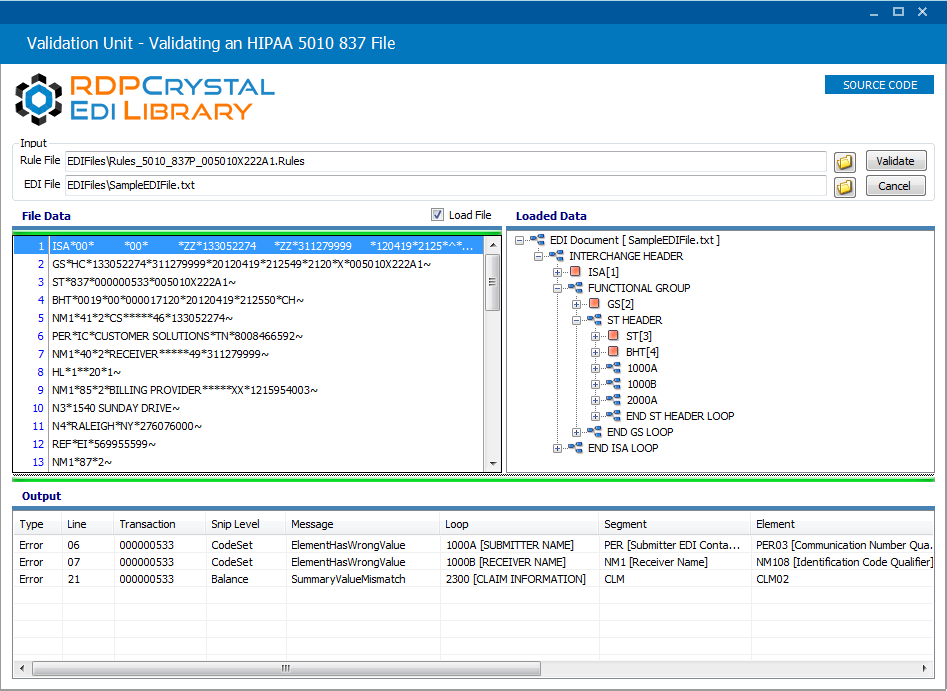The height and width of the screenshot is (691, 947).
Task: Click into the EDI File path field
Action: [446, 185]
